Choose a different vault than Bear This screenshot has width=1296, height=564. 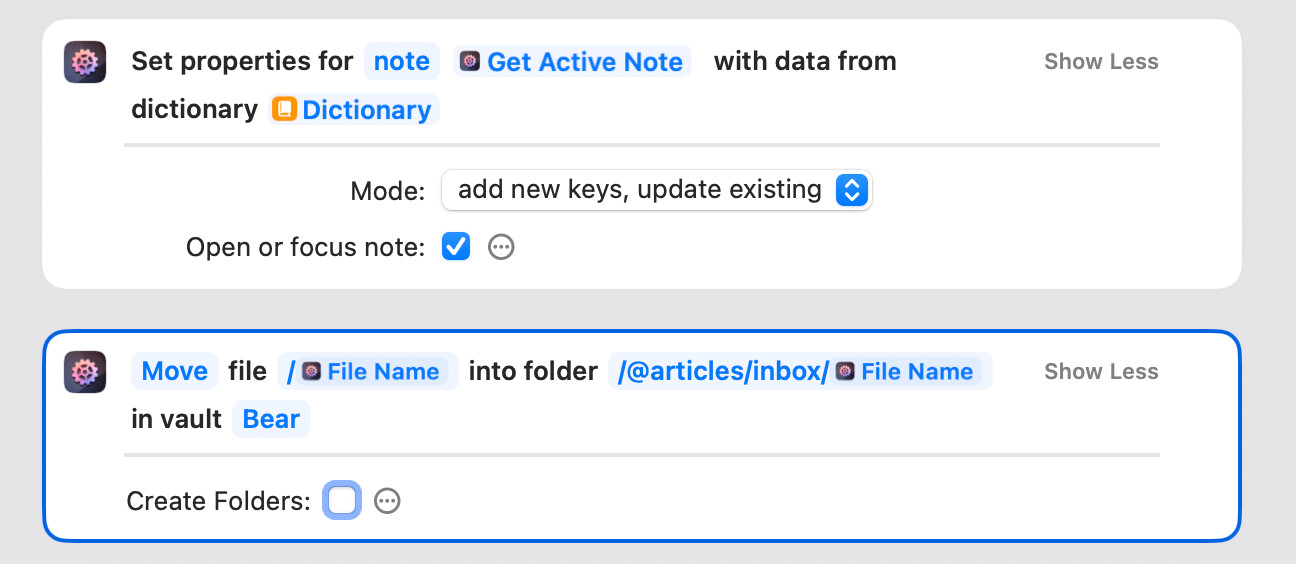point(271,420)
